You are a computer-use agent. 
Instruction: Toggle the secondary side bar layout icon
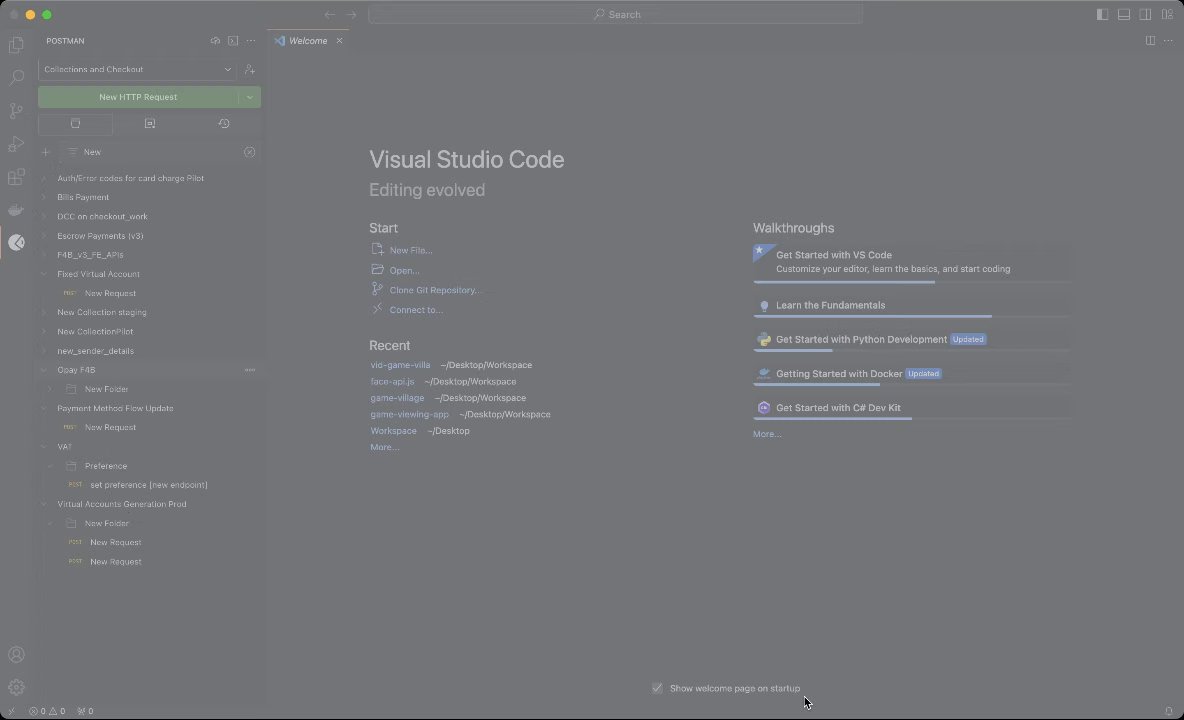(1145, 14)
